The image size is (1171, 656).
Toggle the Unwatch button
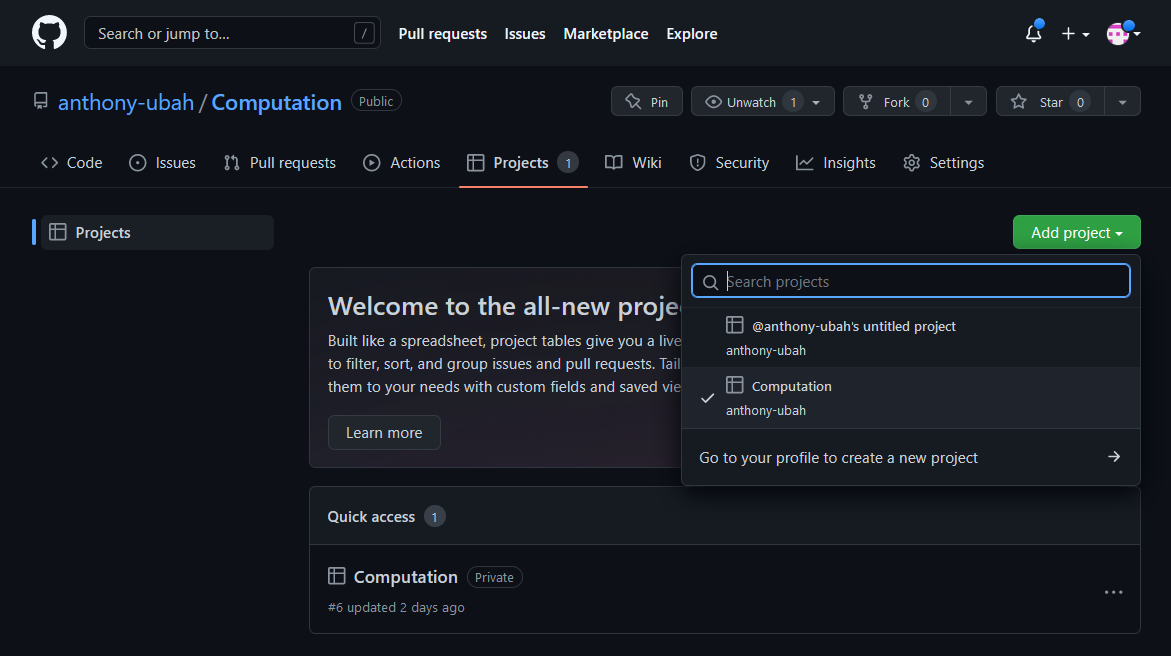(x=750, y=102)
